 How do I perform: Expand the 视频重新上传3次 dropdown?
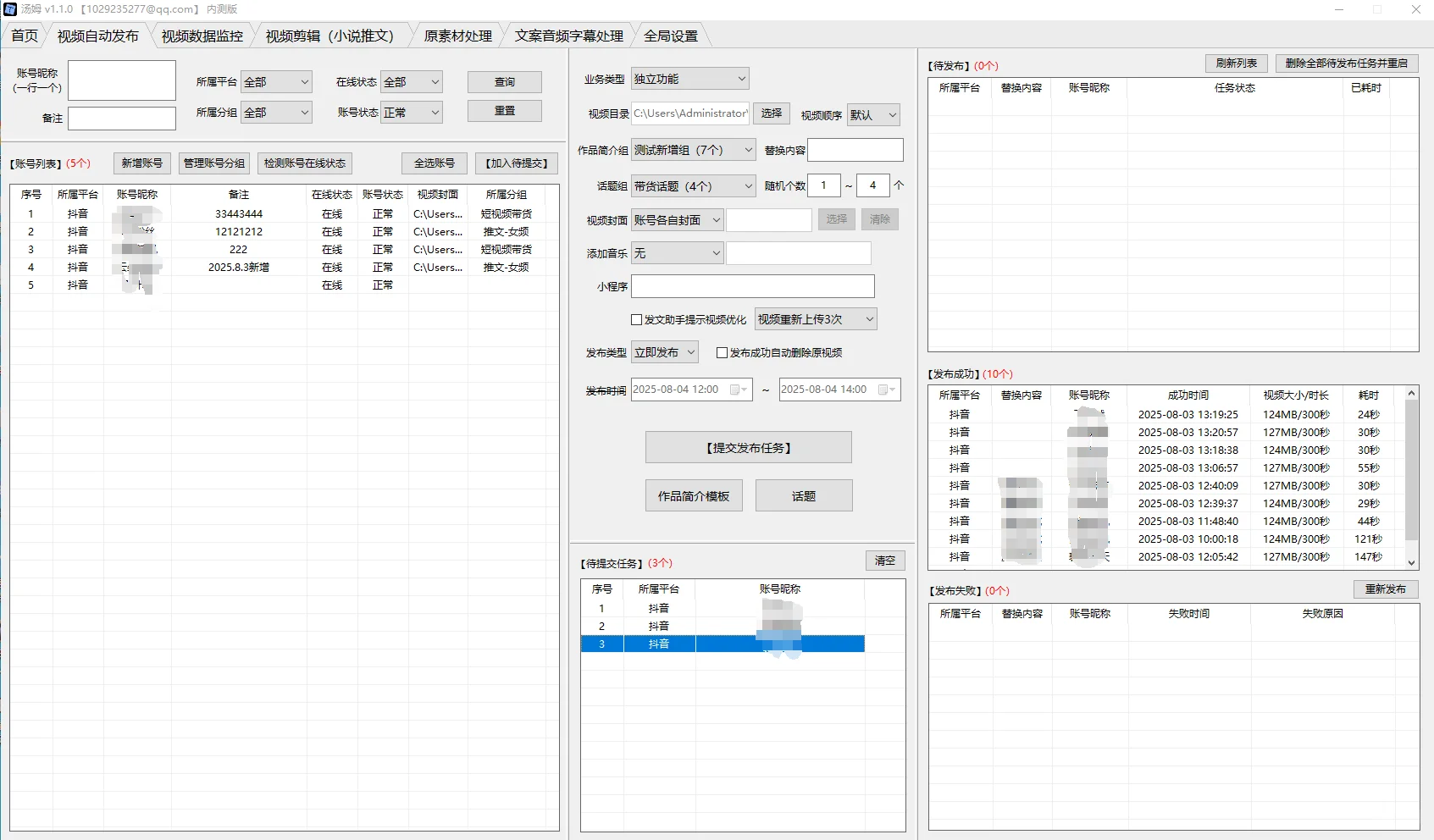pyautogui.click(x=816, y=319)
